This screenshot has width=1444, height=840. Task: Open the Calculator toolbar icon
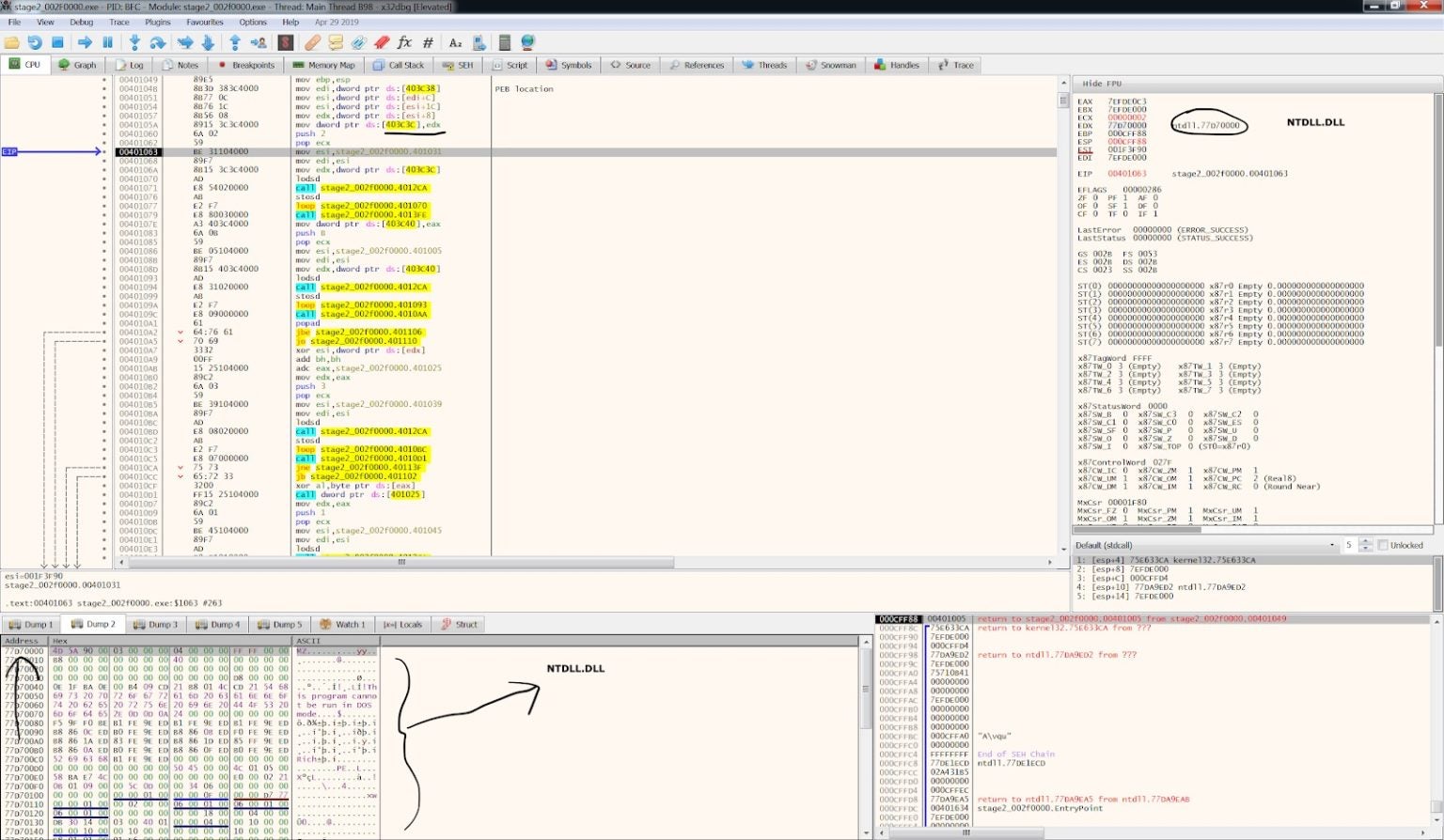[504, 42]
